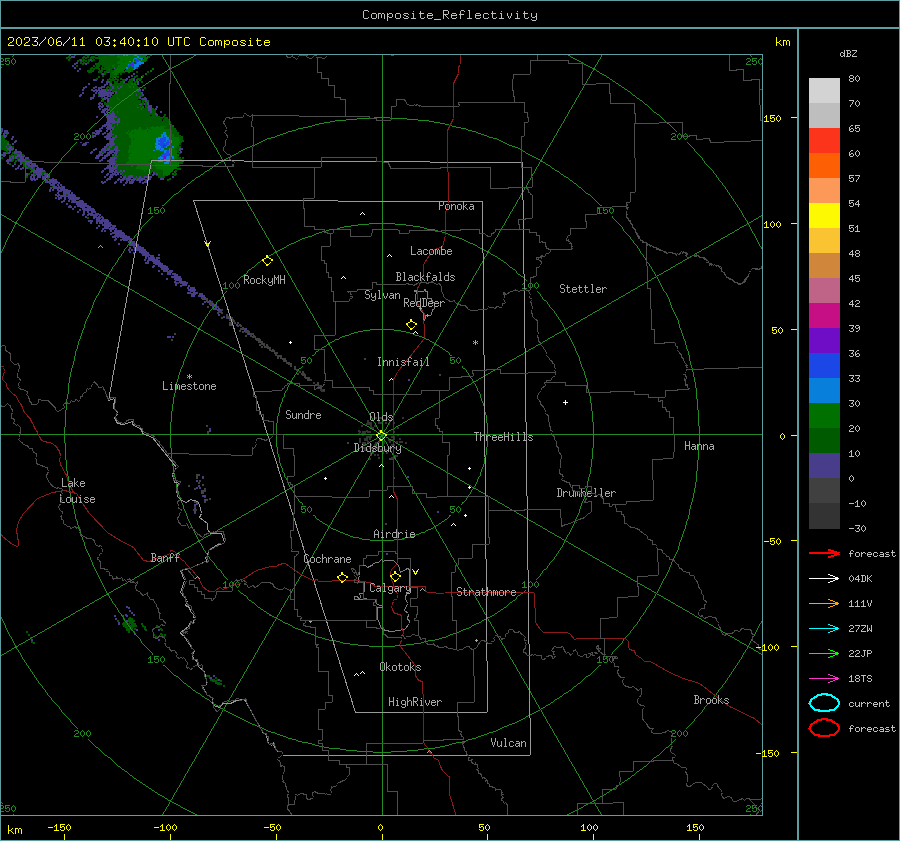This screenshot has height=841, width=900.
Task: Click the 18TS legend text
Action: pyautogui.click(x=860, y=679)
